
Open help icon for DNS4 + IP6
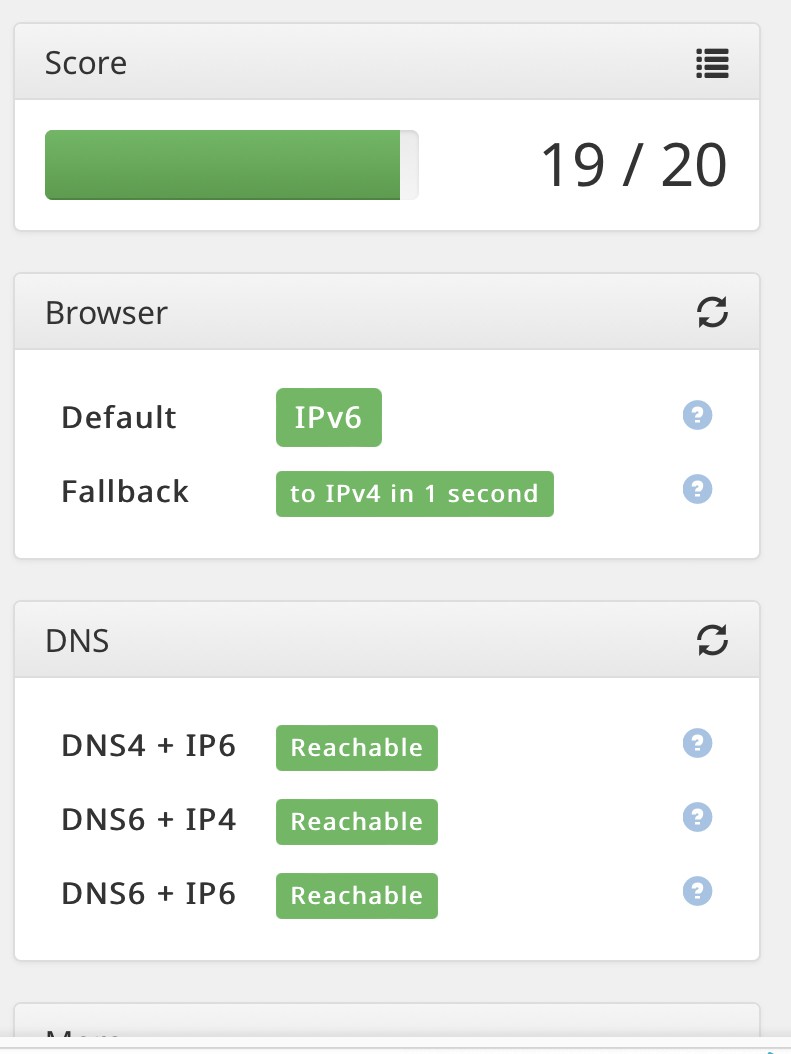point(697,743)
